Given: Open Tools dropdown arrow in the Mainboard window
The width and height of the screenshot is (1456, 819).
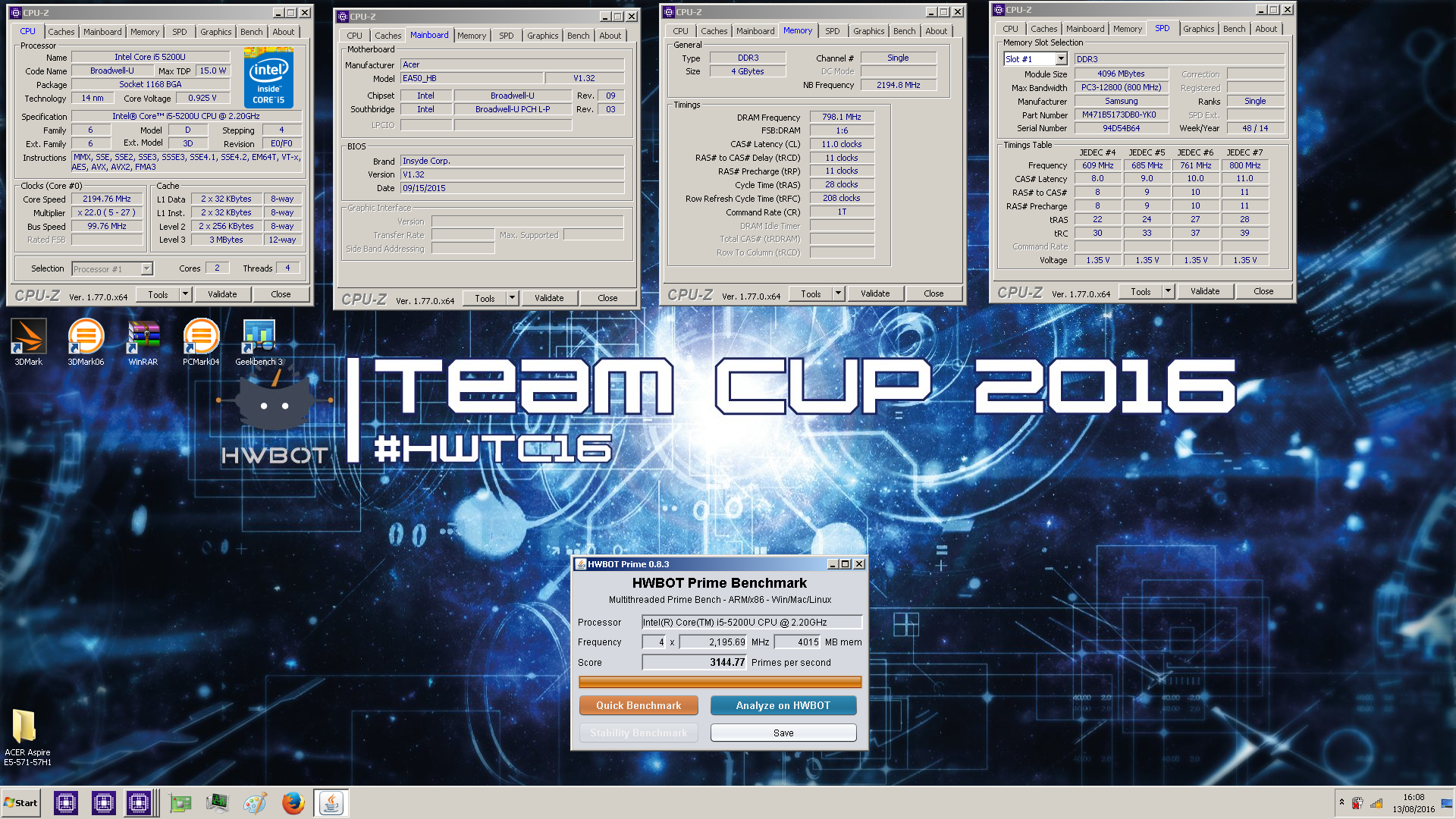Looking at the screenshot, I should point(512,298).
